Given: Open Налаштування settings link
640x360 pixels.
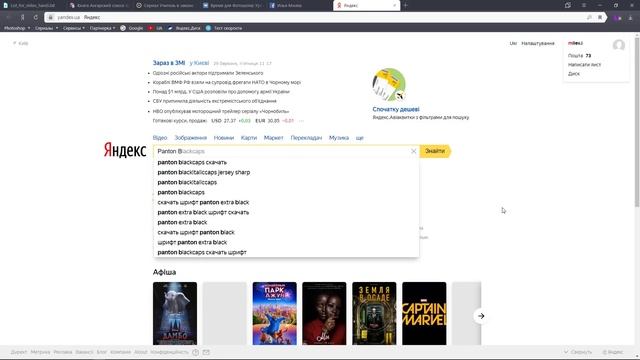Looking at the screenshot, I should pos(538,43).
